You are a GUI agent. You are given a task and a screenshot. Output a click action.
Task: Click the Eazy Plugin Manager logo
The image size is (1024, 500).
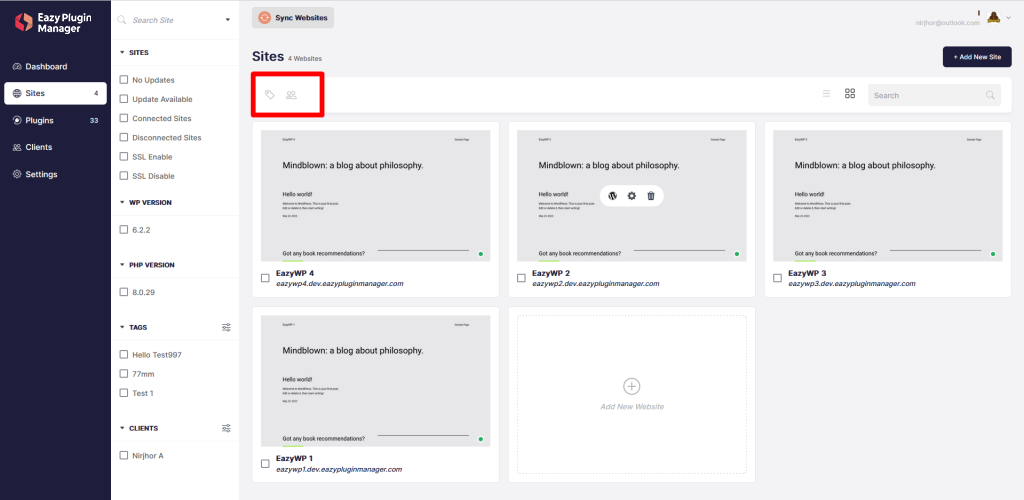point(53,23)
